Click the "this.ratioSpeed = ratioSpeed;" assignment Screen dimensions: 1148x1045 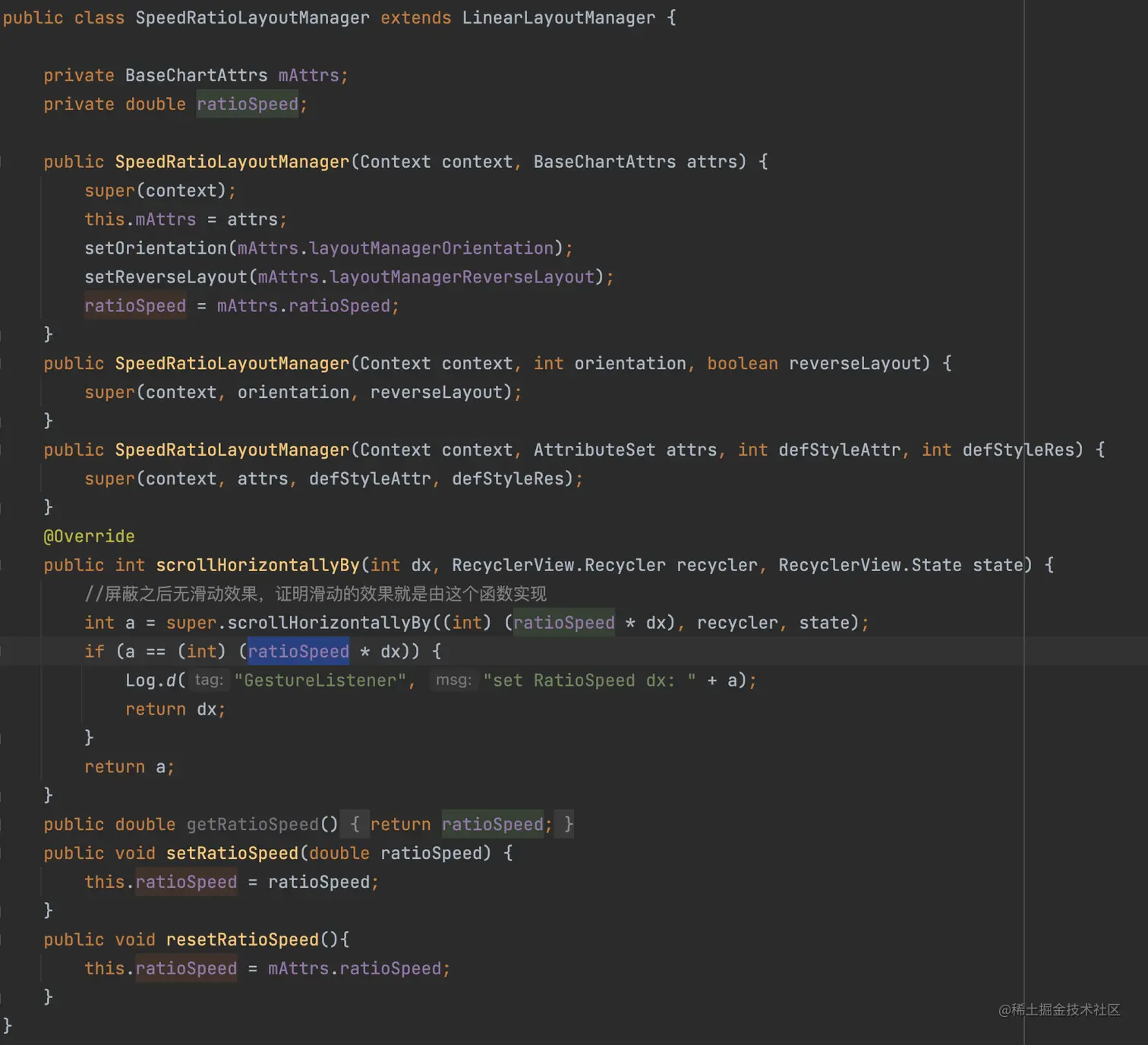[232, 882]
